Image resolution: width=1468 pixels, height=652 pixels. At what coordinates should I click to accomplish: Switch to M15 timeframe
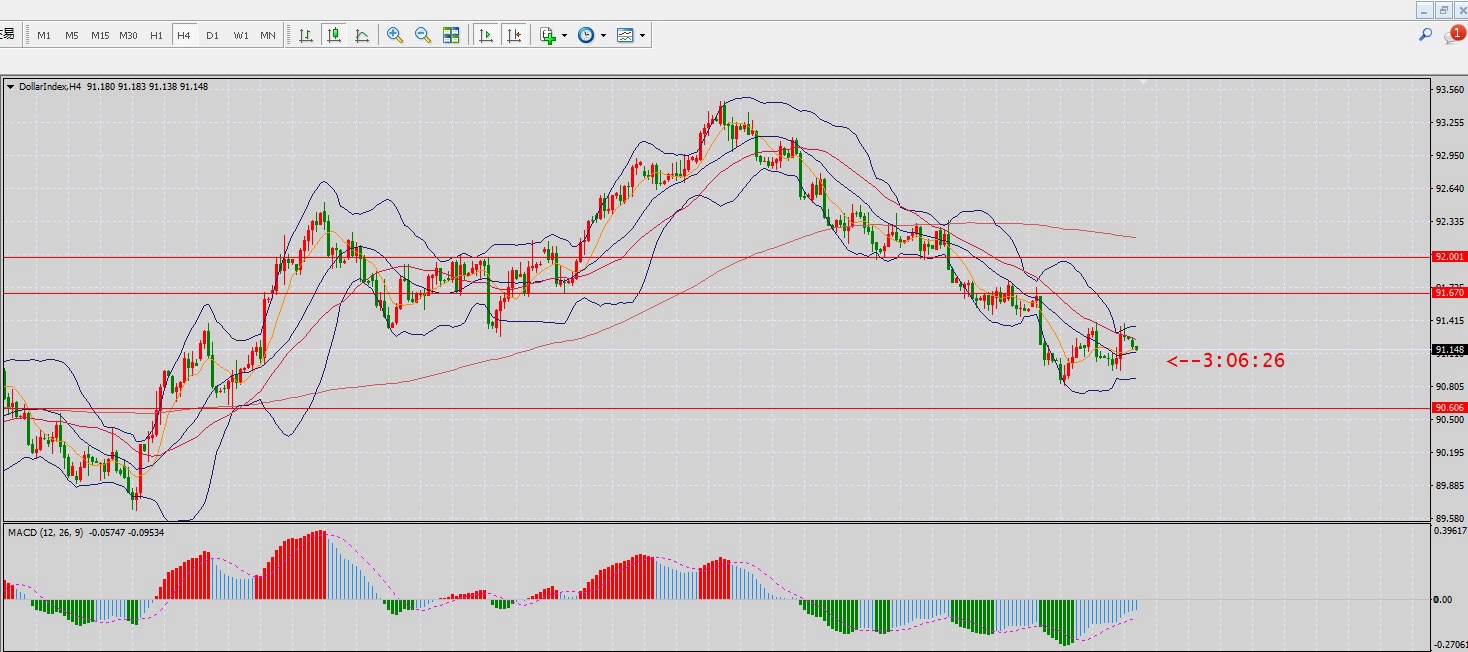point(100,35)
